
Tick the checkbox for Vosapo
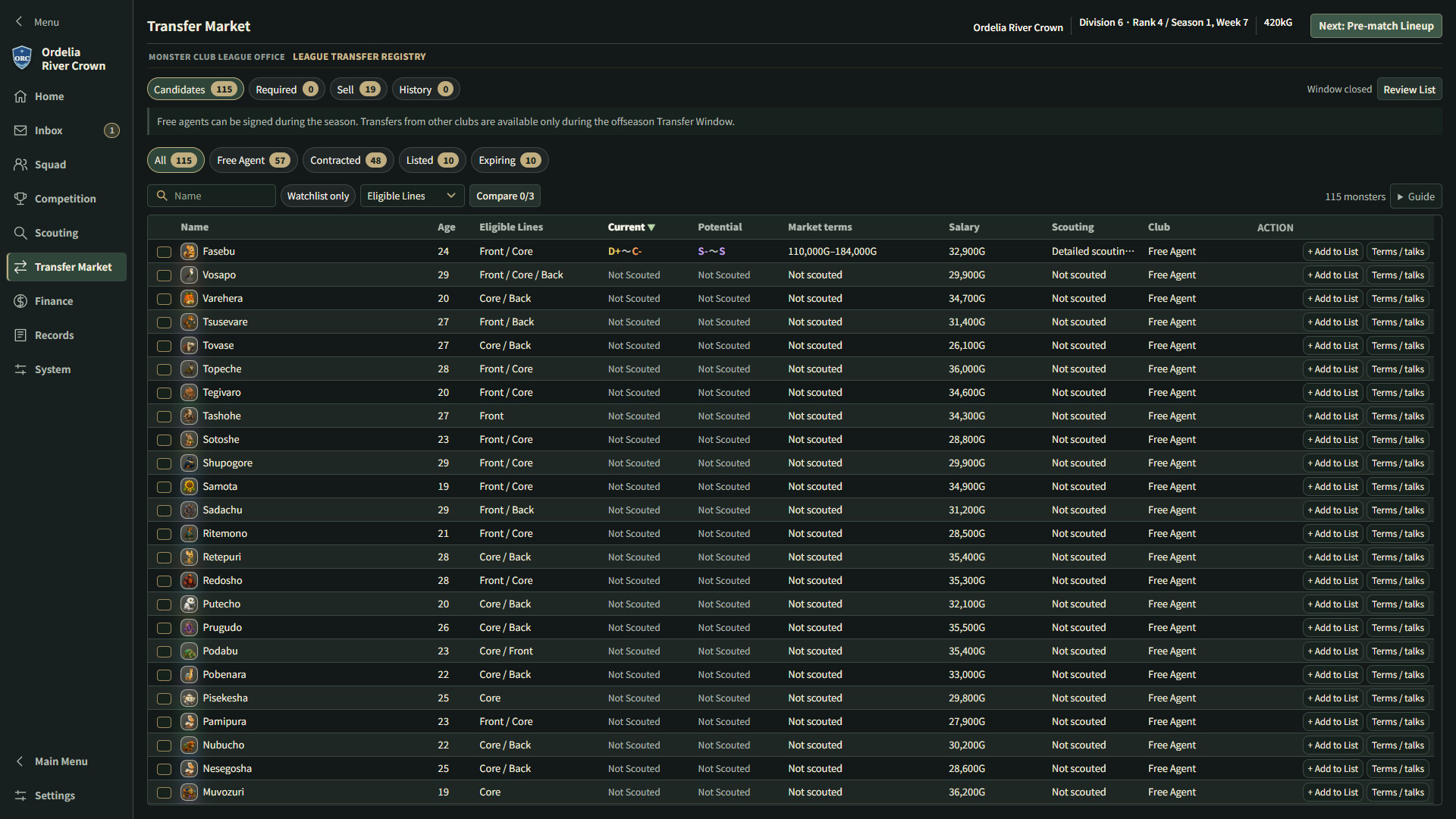164,275
